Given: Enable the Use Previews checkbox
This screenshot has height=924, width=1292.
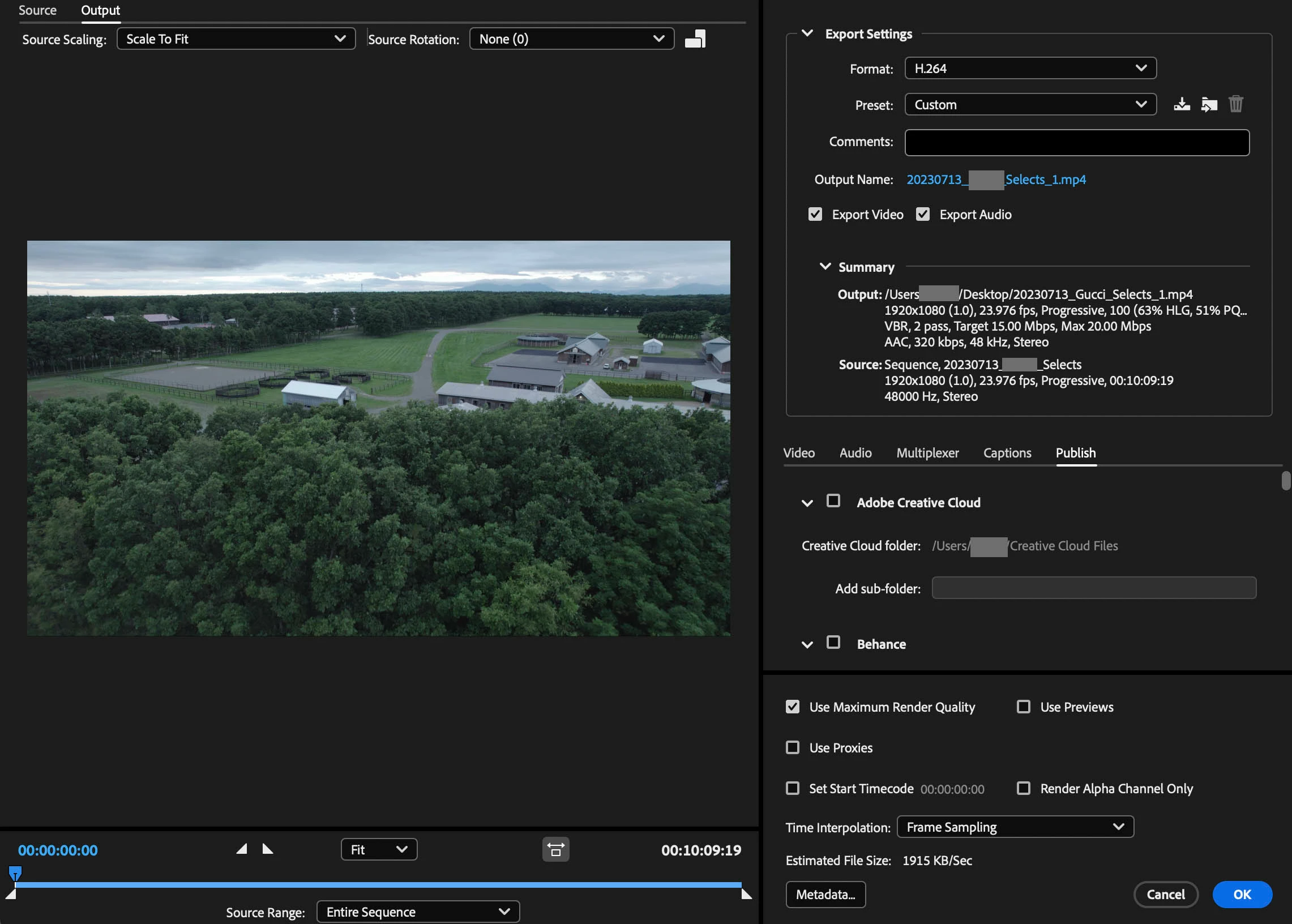Looking at the screenshot, I should tap(1024, 707).
